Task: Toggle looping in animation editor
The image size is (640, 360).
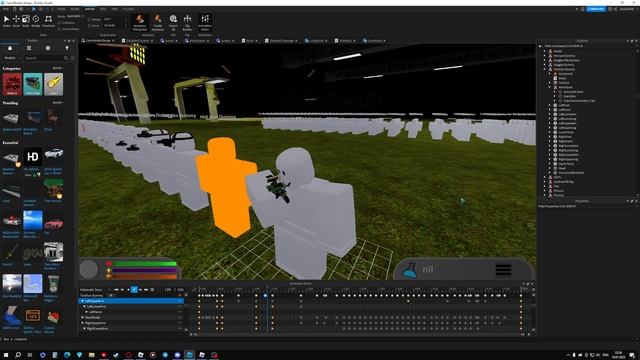Action: point(152,289)
